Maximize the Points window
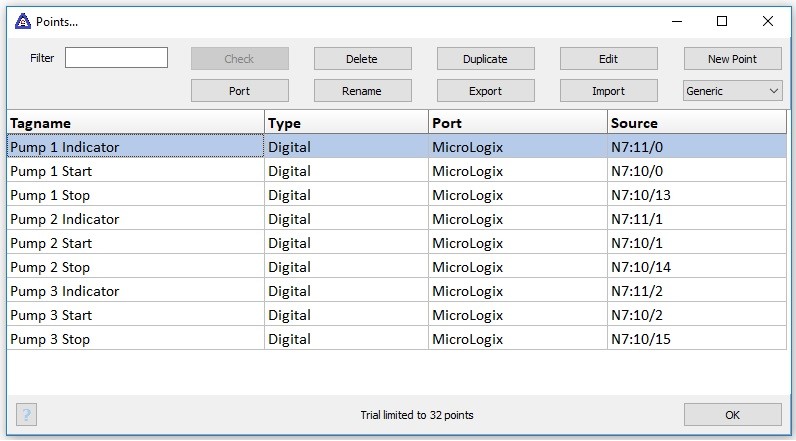This screenshot has width=796, height=441. pos(722,21)
